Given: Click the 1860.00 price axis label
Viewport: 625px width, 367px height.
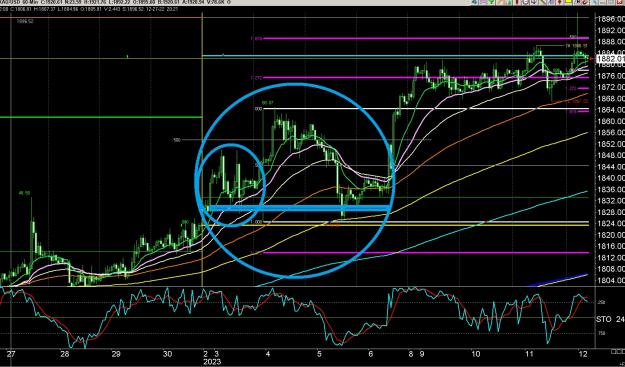Looking at the screenshot, I should point(610,121).
